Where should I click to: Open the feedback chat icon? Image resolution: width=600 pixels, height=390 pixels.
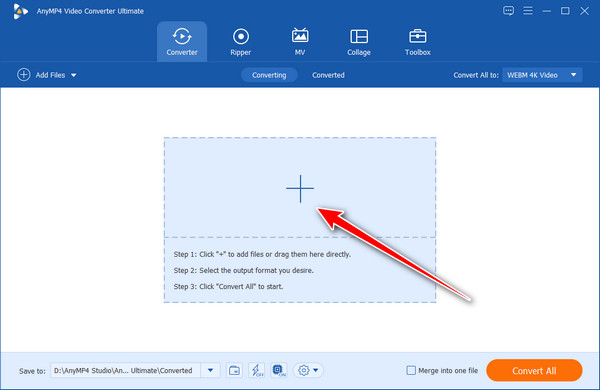click(508, 11)
